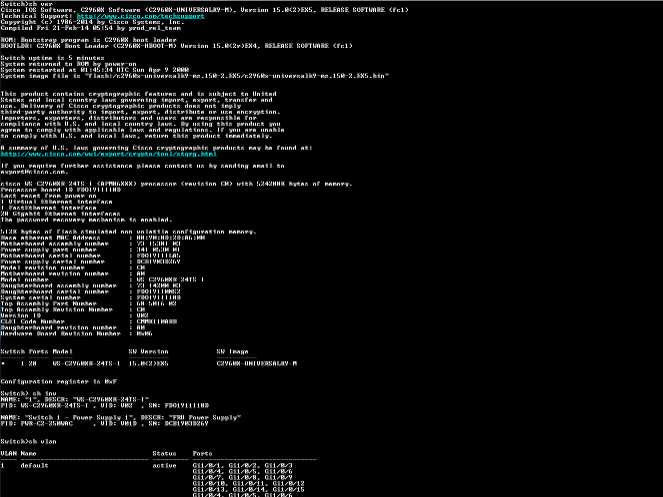Click the 'ROM: Bootstrap program' line
The image size is (663, 497).
(x=88, y=40)
